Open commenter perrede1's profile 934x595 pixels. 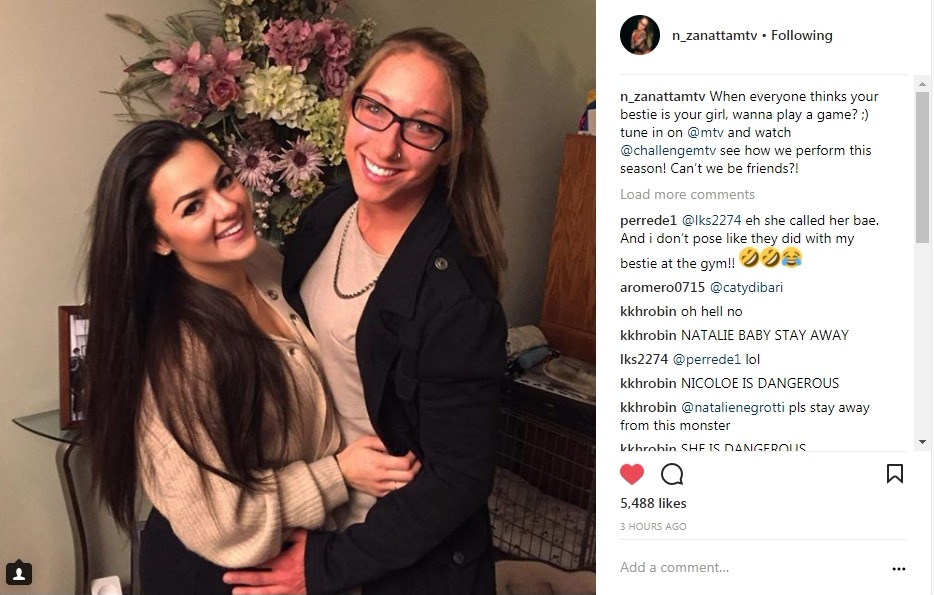pyautogui.click(x=648, y=220)
